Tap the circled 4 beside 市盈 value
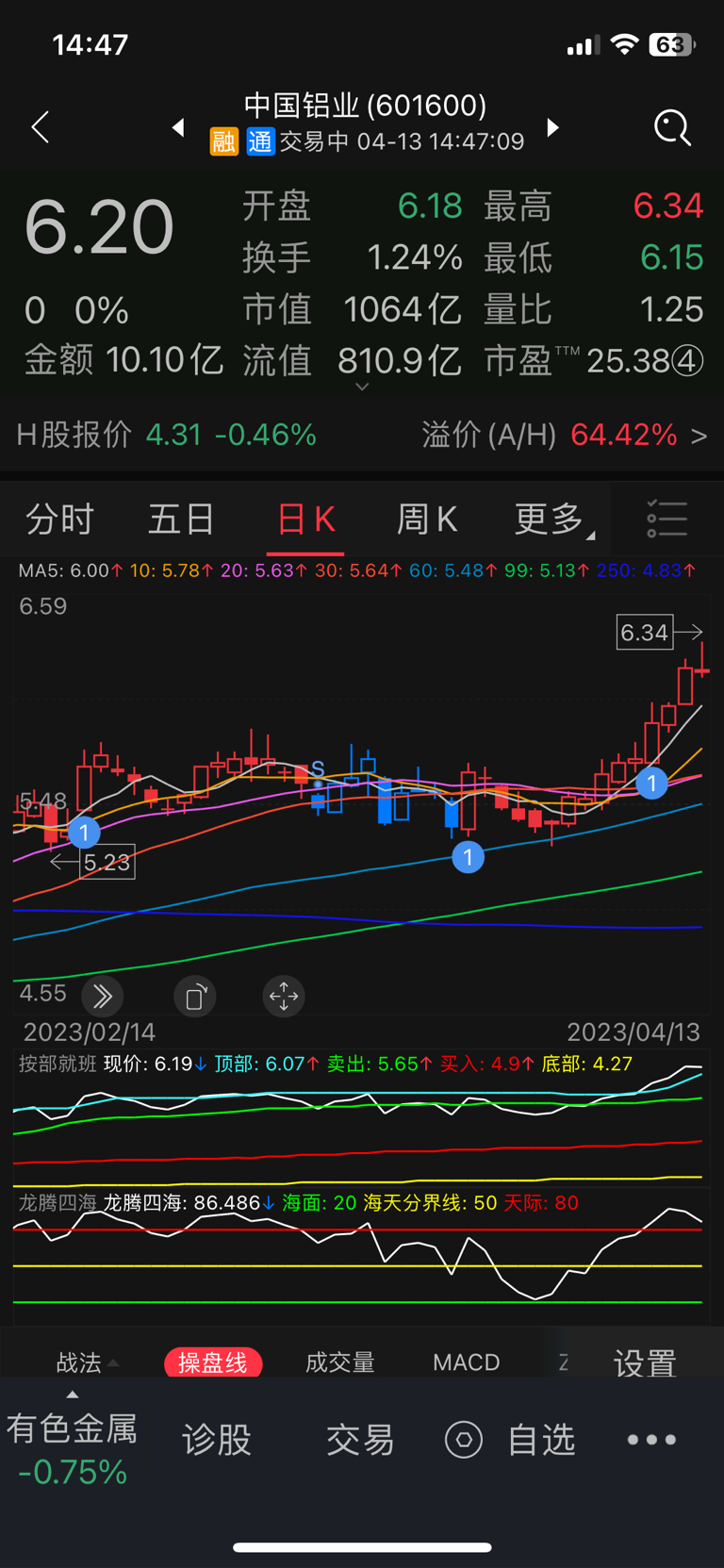724x1568 pixels. coord(687,361)
